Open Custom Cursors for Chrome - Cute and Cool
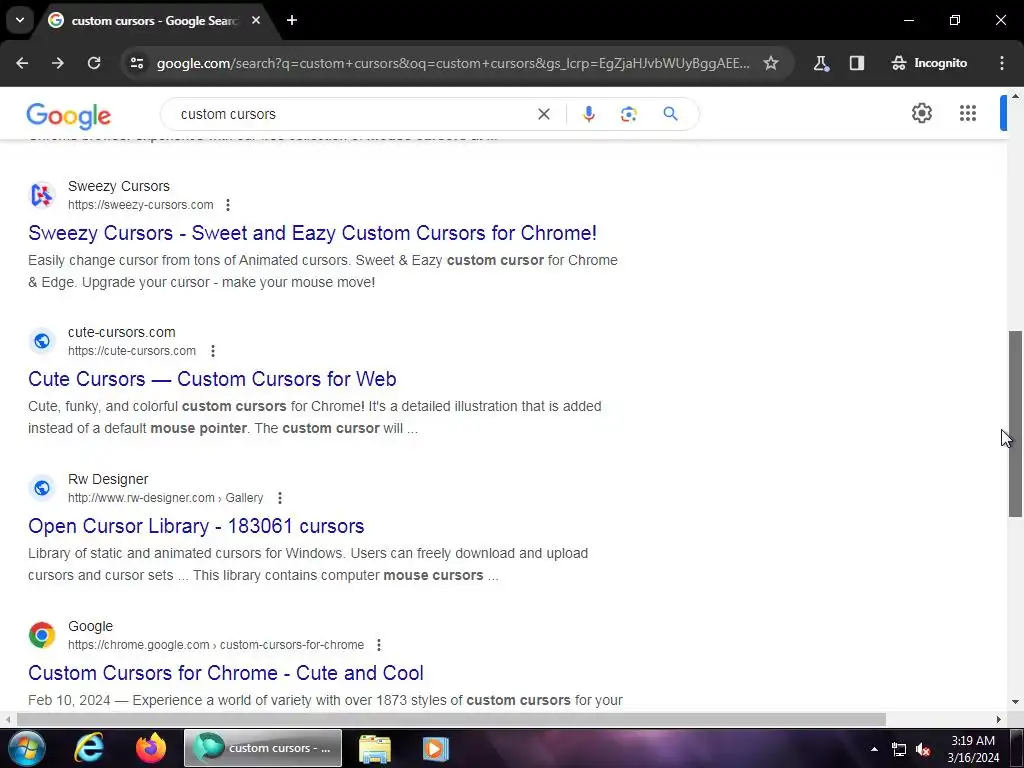 pos(226,673)
